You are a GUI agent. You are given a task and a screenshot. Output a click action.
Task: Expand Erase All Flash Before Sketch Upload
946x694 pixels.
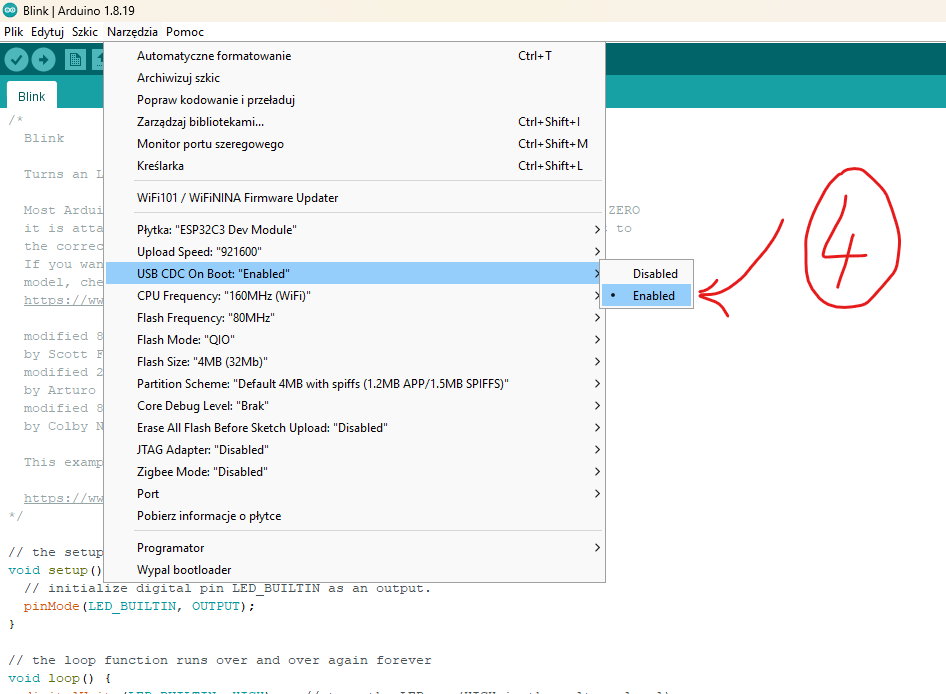pyautogui.click(x=355, y=428)
